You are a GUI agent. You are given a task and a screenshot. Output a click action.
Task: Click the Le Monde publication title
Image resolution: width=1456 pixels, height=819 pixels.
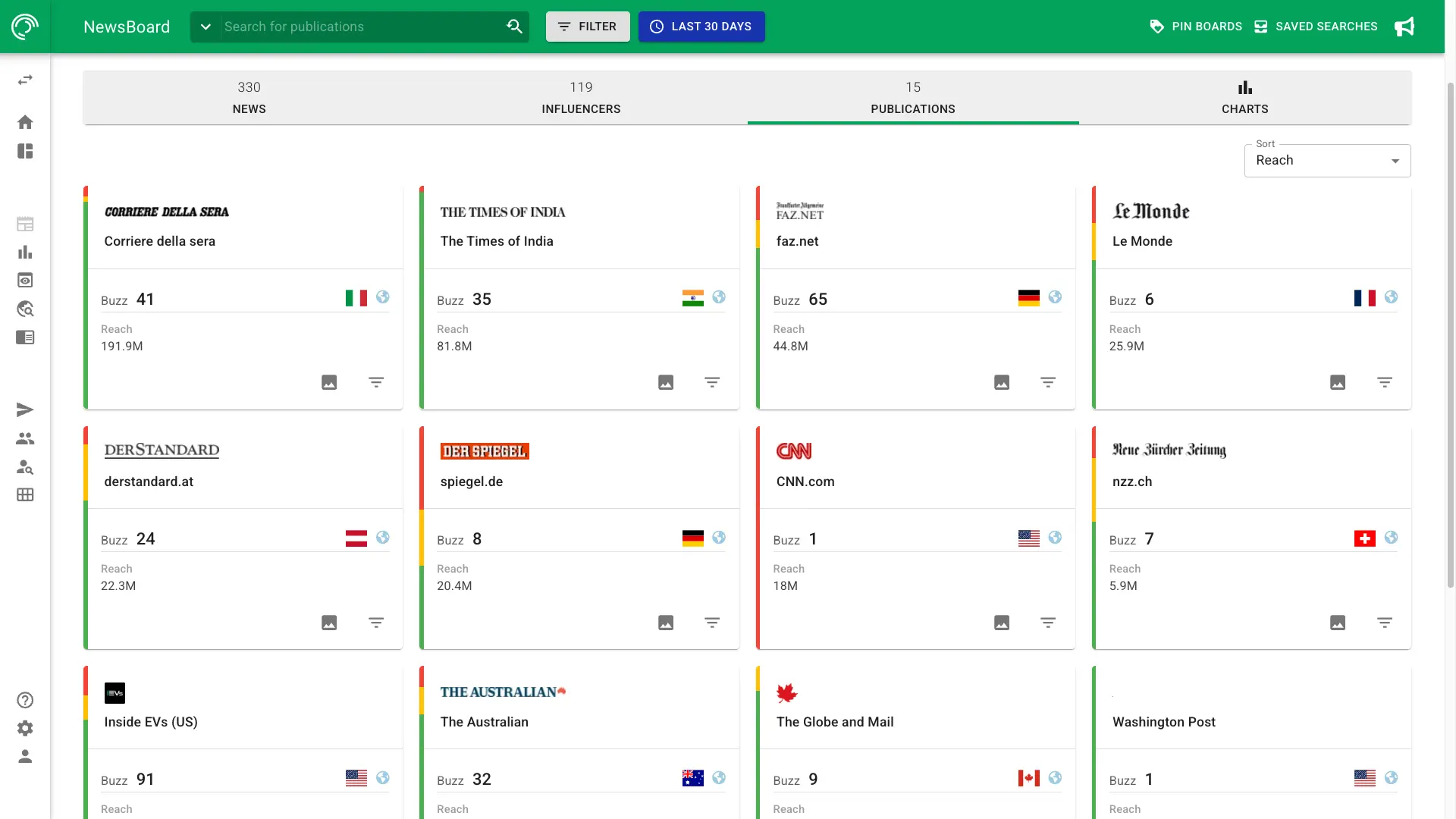point(1142,241)
